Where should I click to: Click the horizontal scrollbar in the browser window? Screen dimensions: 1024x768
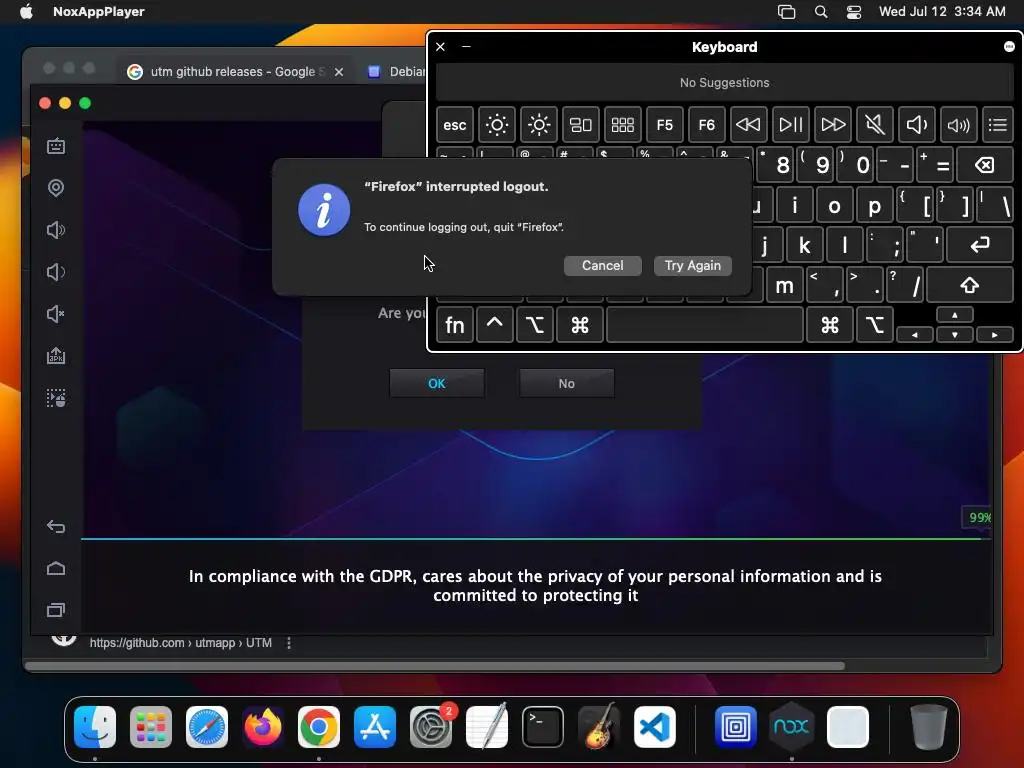[434, 666]
